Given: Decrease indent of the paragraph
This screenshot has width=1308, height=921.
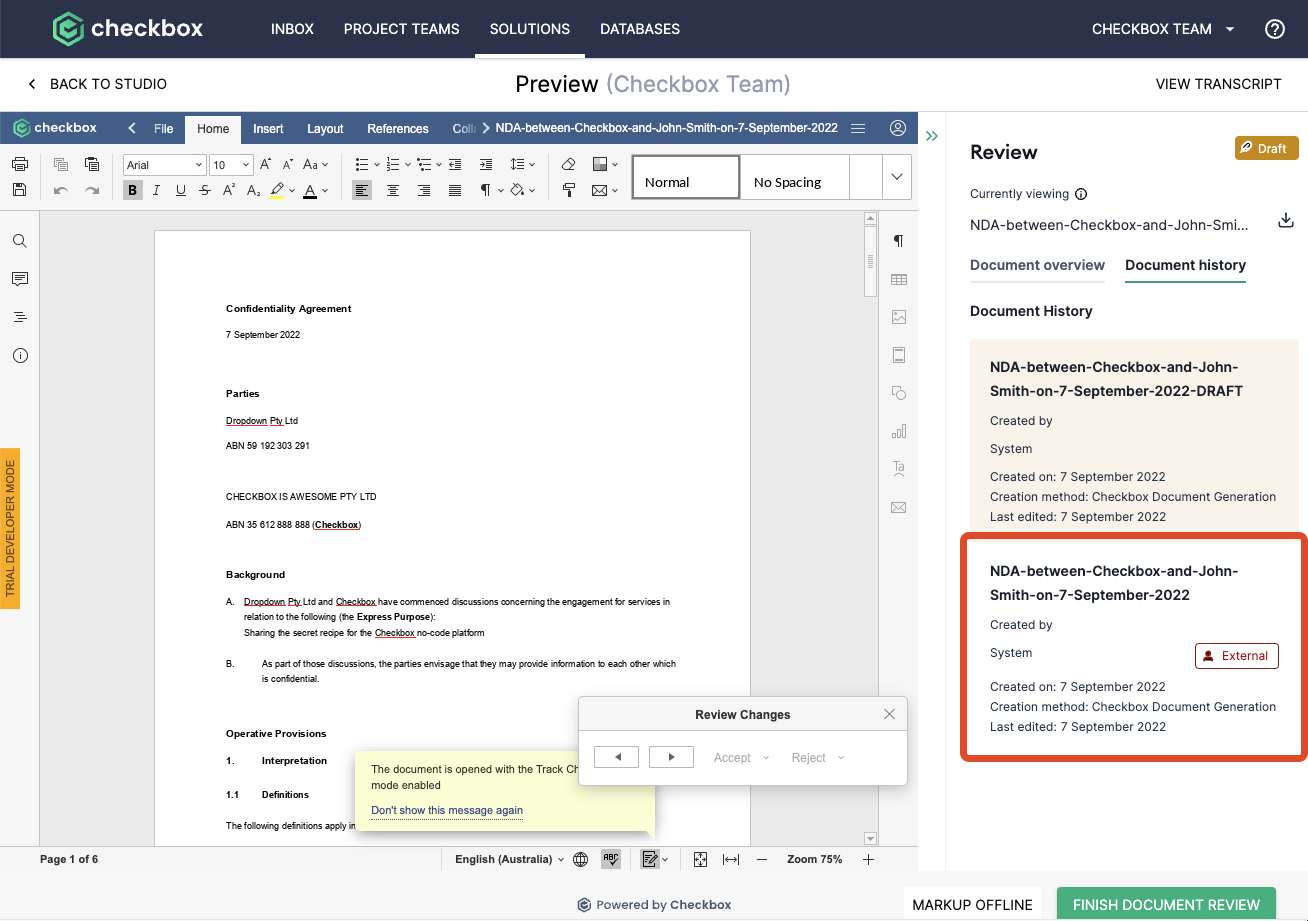Looking at the screenshot, I should pyautogui.click(x=455, y=165).
